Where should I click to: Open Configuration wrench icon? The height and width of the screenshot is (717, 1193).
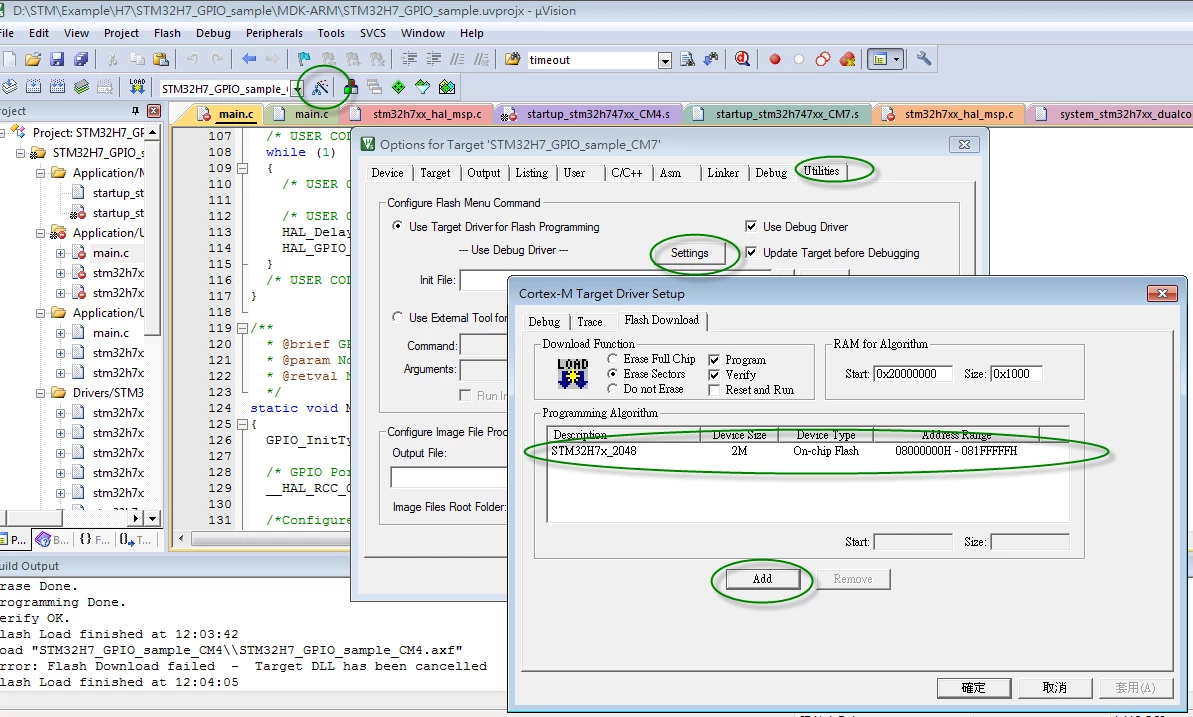tap(924, 59)
